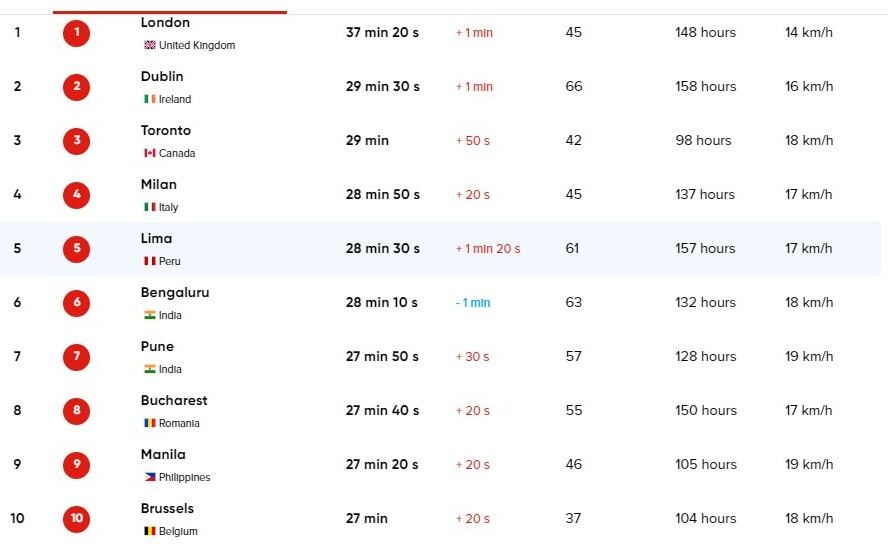Click the red rank 5 badge
Screen dimensions: 888x546
[77, 249]
